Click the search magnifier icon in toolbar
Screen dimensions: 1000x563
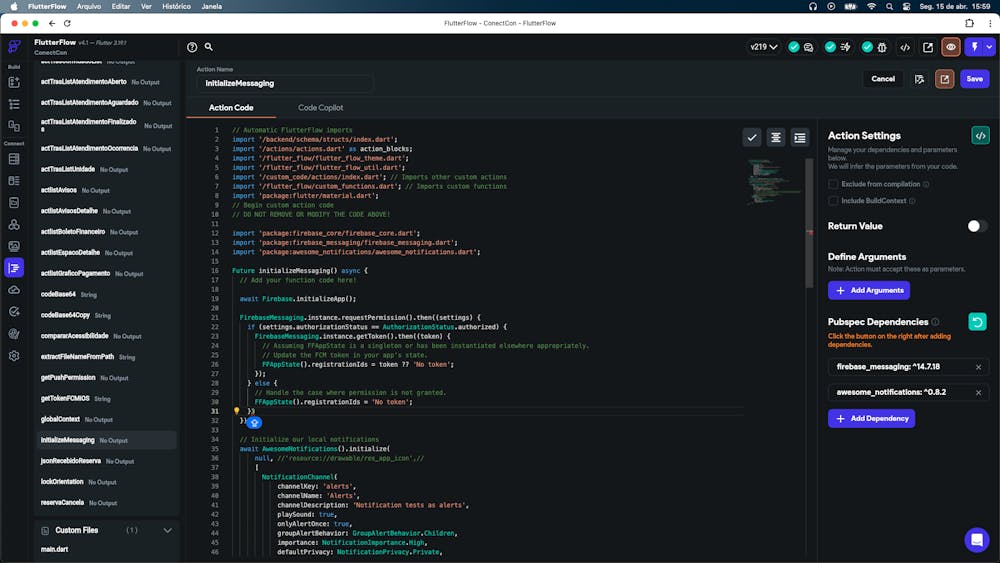click(209, 47)
